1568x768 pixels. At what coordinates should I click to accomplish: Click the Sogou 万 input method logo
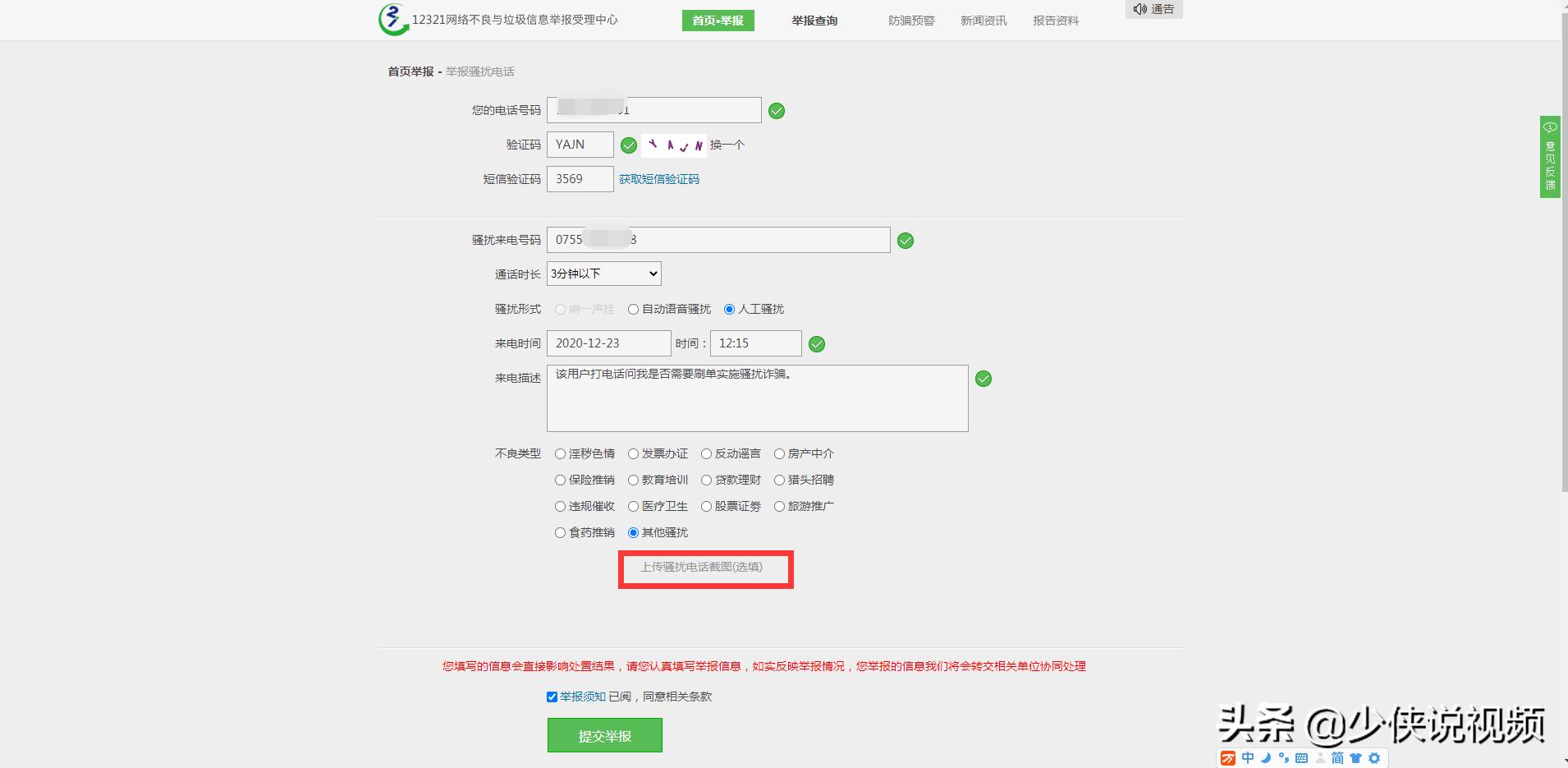(1228, 758)
